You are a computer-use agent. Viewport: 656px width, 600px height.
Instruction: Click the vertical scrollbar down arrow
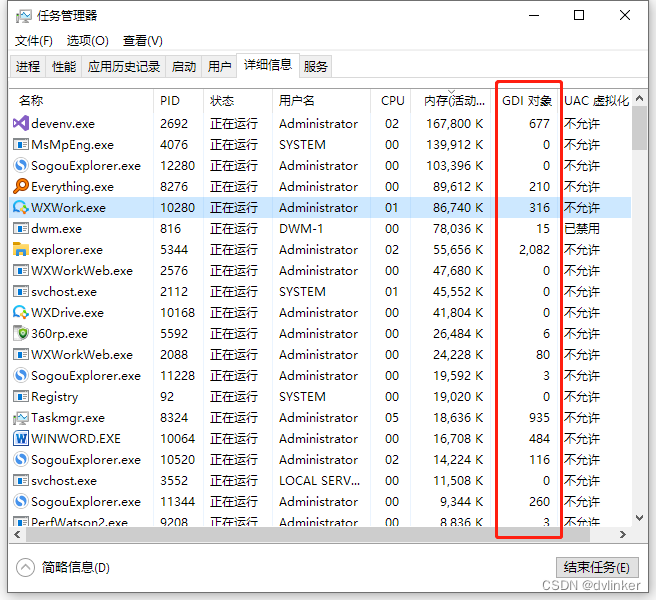(x=639, y=518)
